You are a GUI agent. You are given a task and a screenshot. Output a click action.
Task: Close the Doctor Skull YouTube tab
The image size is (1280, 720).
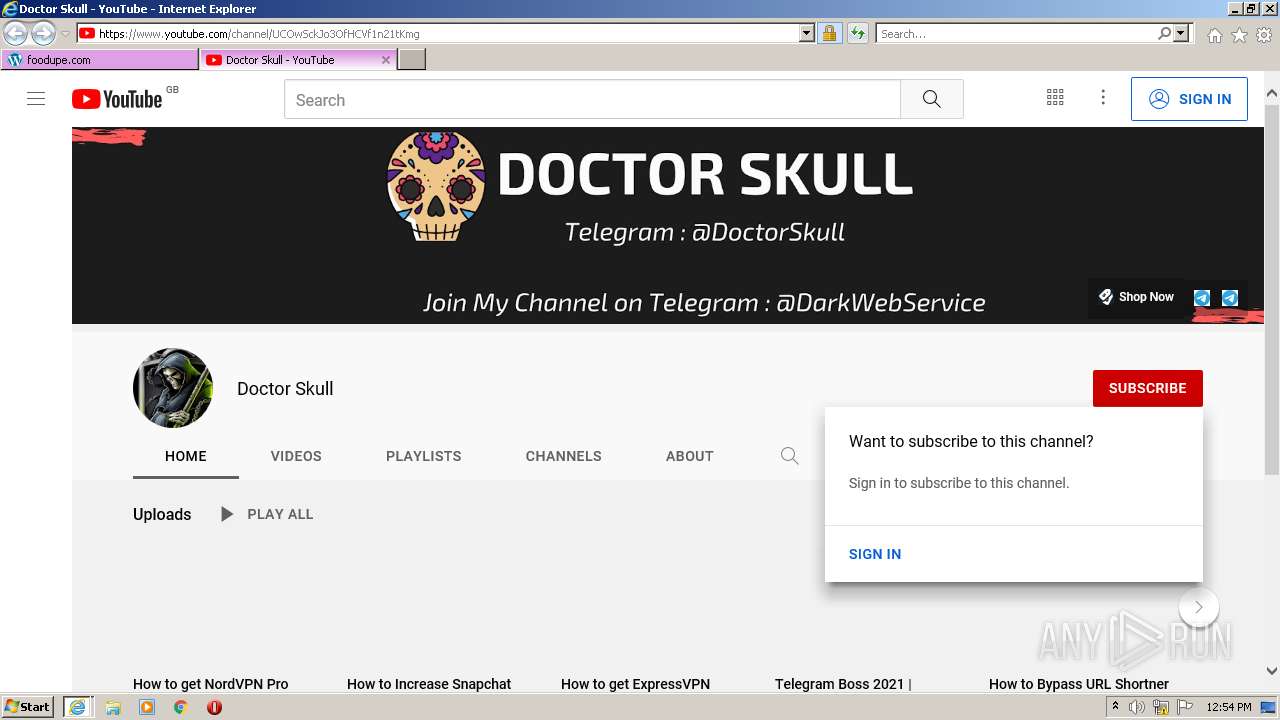[386, 60]
